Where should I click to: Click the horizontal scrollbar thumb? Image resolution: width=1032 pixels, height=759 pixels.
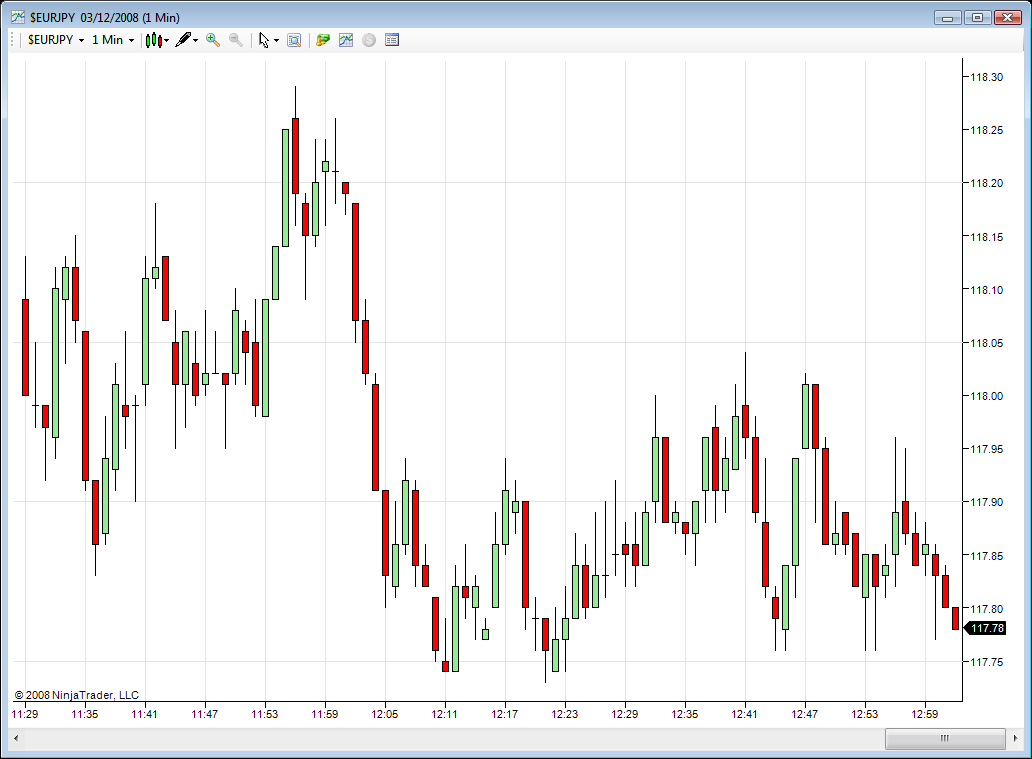[945, 738]
